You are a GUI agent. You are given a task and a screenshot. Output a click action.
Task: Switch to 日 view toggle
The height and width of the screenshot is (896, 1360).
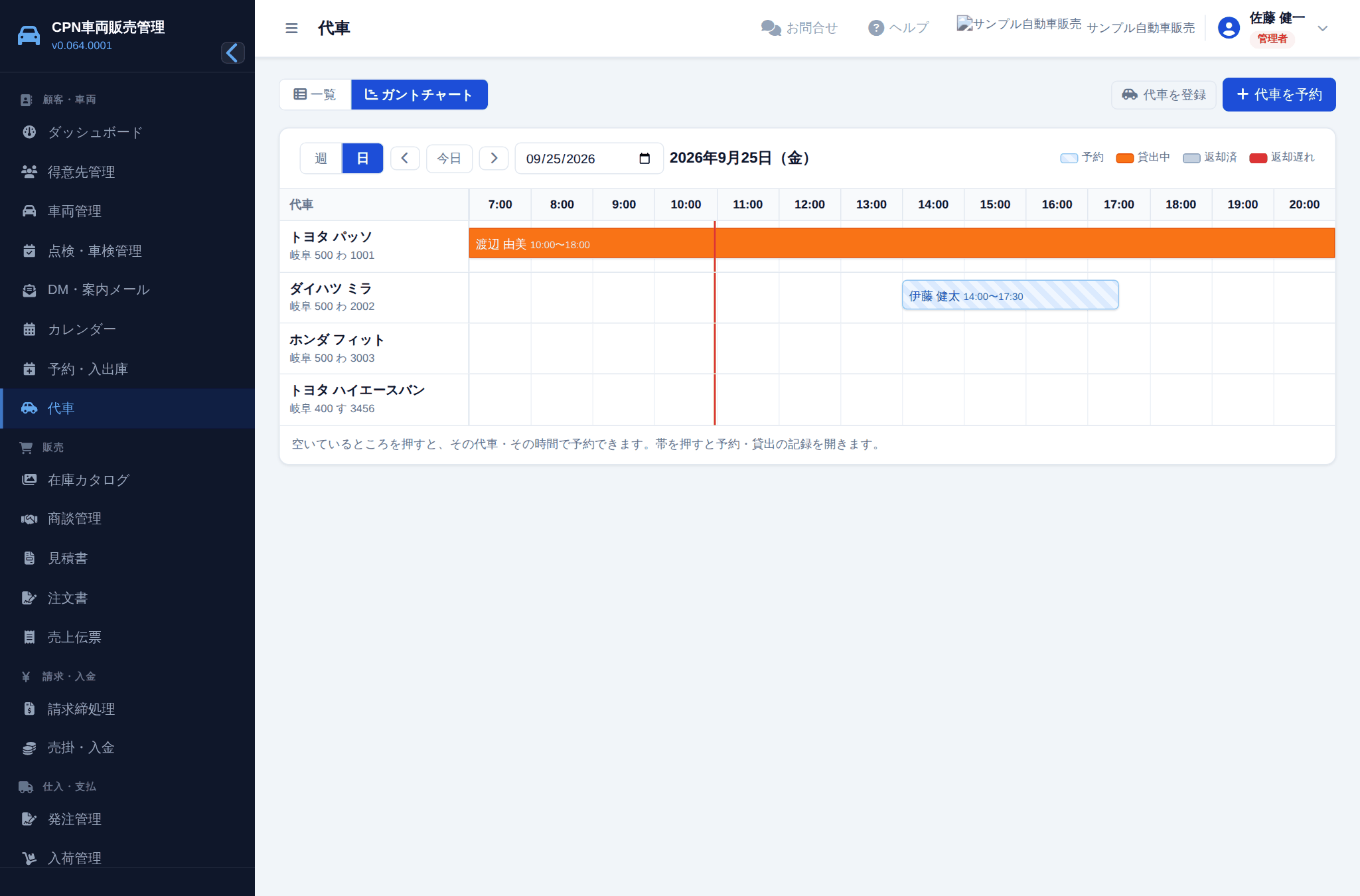(x=362, y=158)
